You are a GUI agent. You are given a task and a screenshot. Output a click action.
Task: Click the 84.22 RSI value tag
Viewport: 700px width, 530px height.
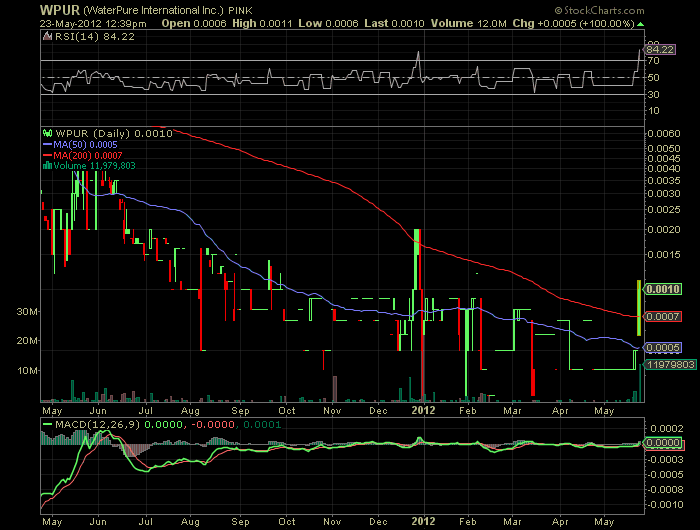660,50
